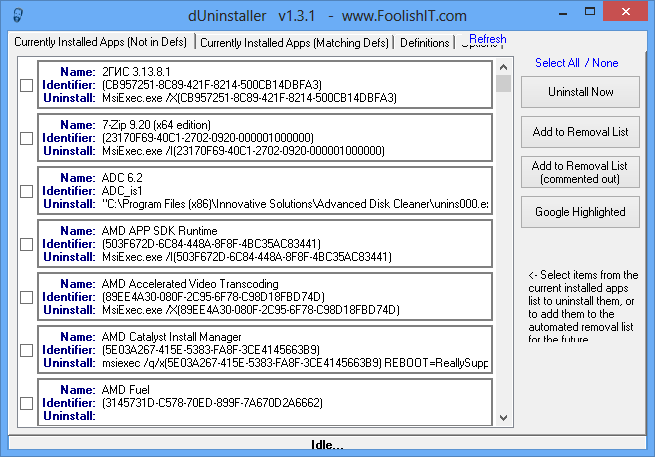Click the Select All link
Image resolution: width=655 pixels, height=457 pixels.
tap(557, 63)
